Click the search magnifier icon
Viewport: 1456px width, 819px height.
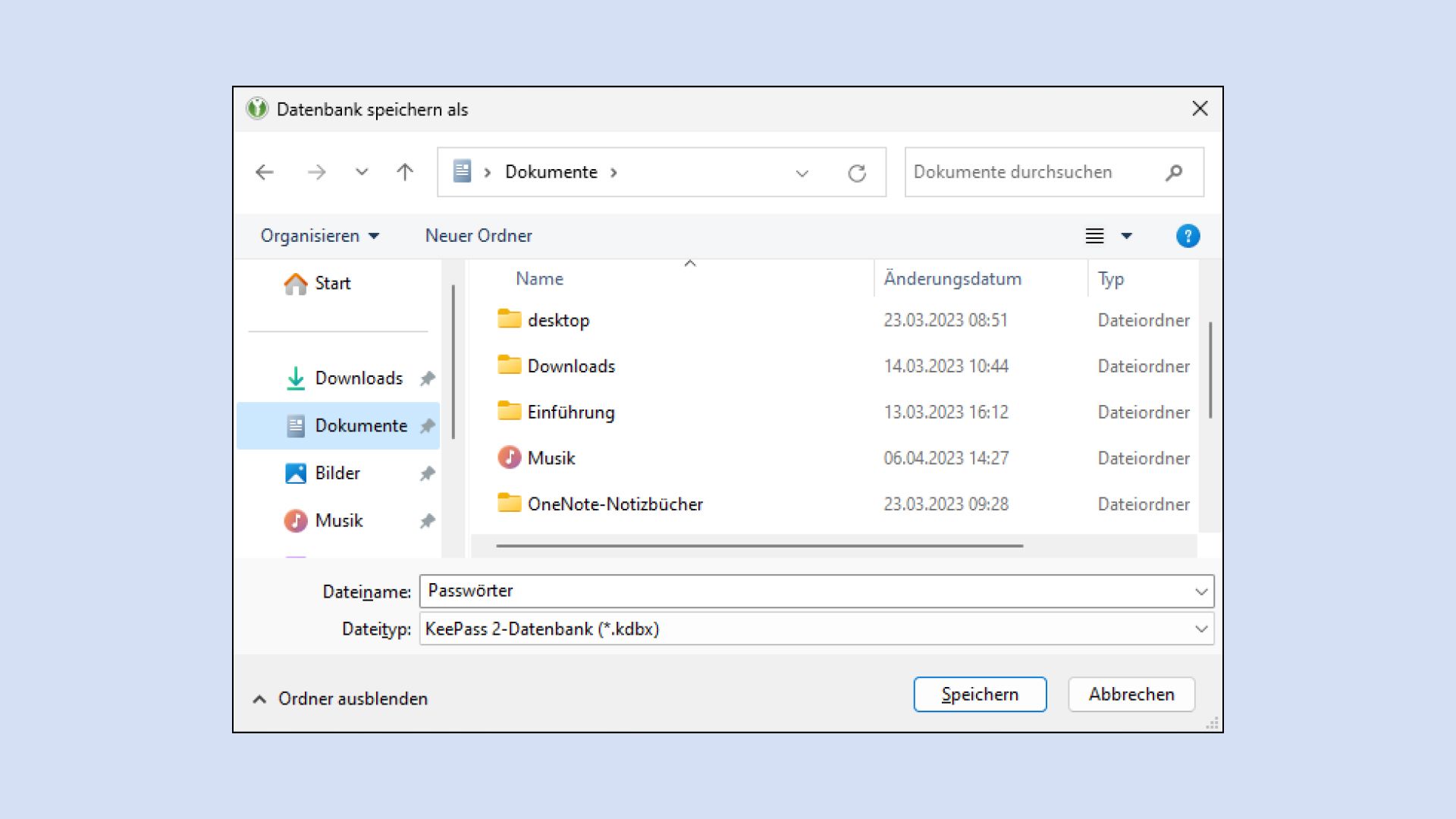1173,172
